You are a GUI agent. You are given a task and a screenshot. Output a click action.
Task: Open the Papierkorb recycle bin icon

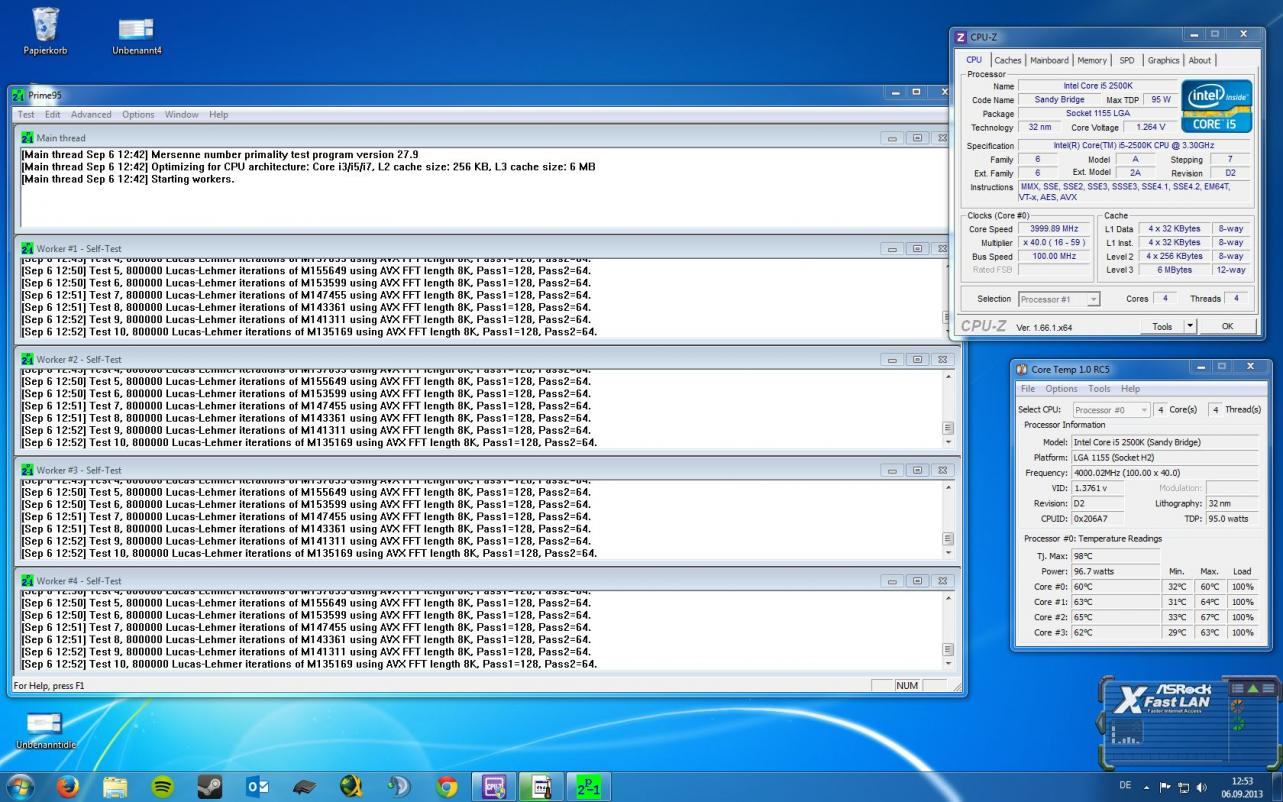[45, 31]
